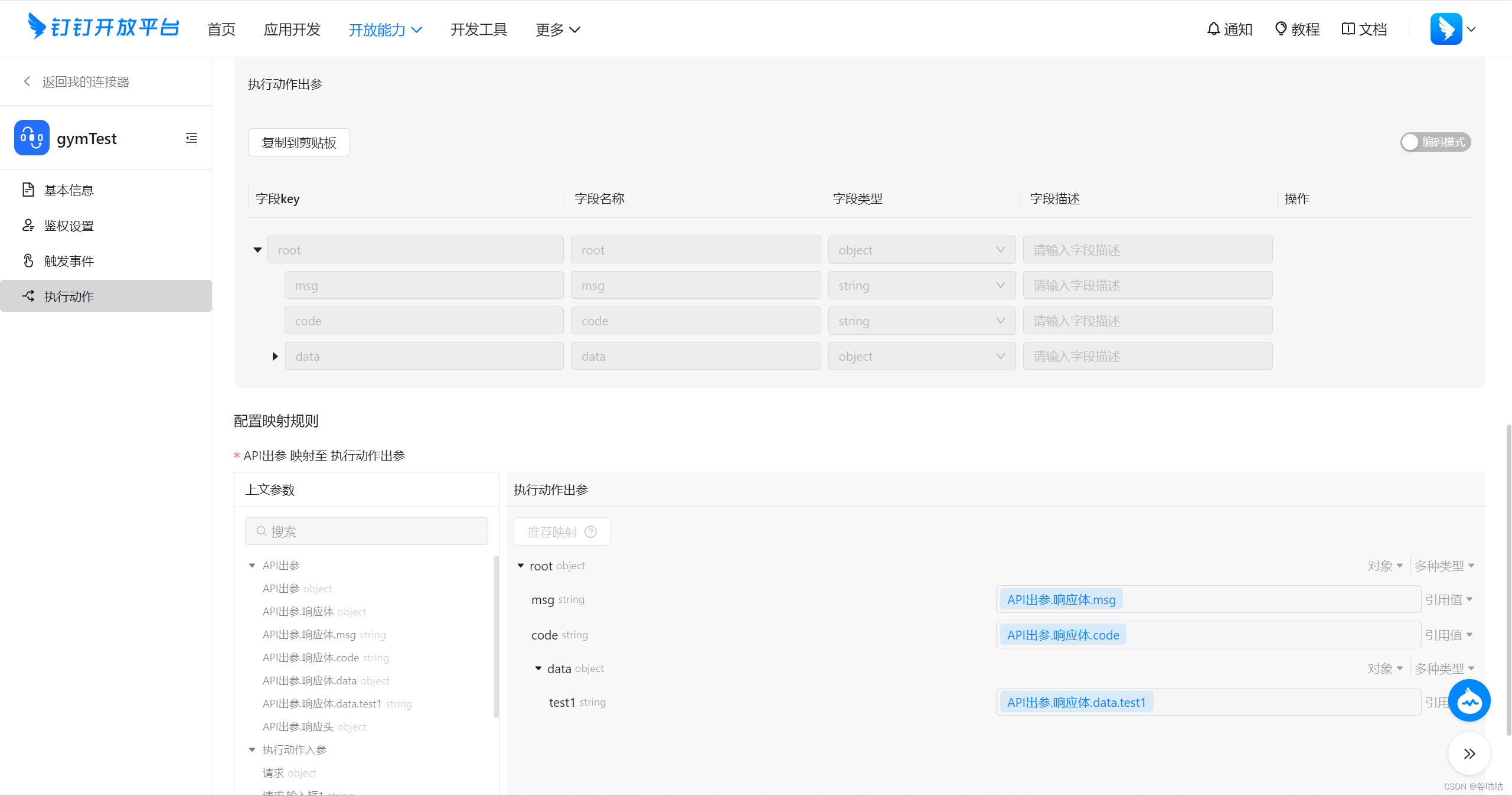Click the back arrow 返回我的连接器

(x=27, y=81)
